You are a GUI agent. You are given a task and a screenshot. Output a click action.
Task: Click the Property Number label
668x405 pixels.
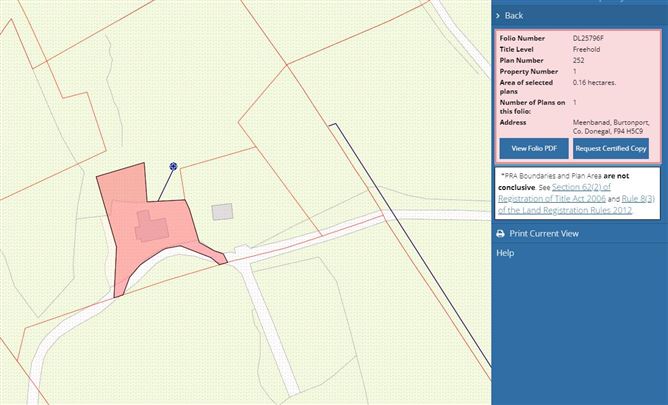pyautogui.click(x=529, y=72)
